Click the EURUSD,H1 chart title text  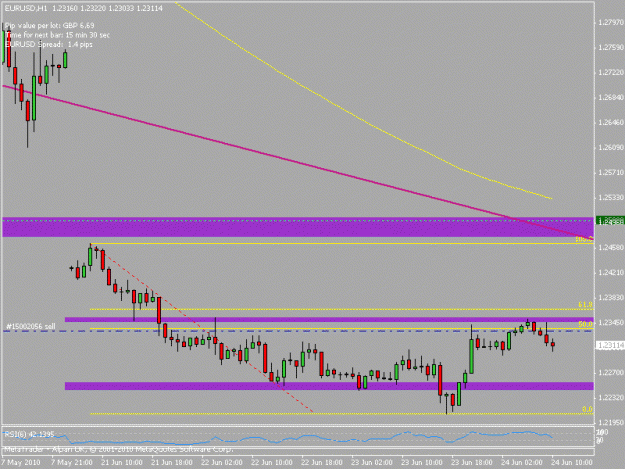(26, 8)
